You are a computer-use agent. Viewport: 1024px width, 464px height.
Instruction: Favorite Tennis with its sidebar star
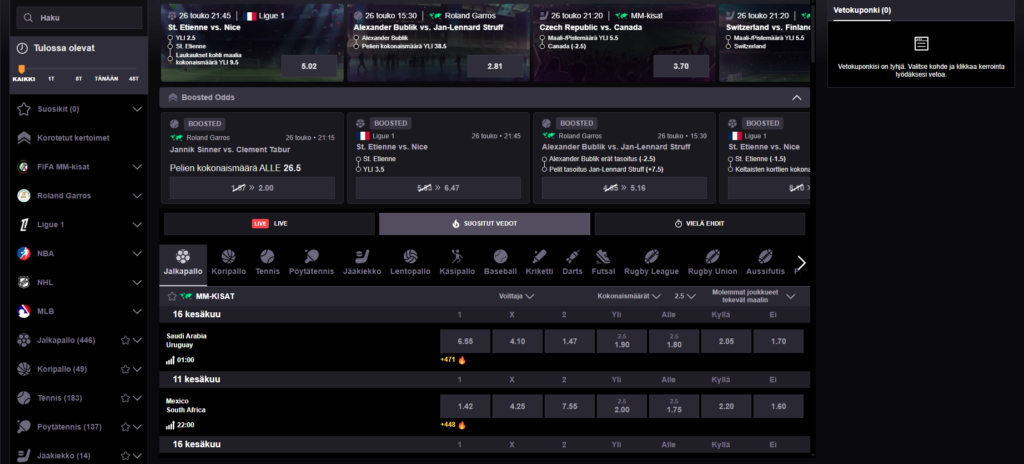point(125,398)
